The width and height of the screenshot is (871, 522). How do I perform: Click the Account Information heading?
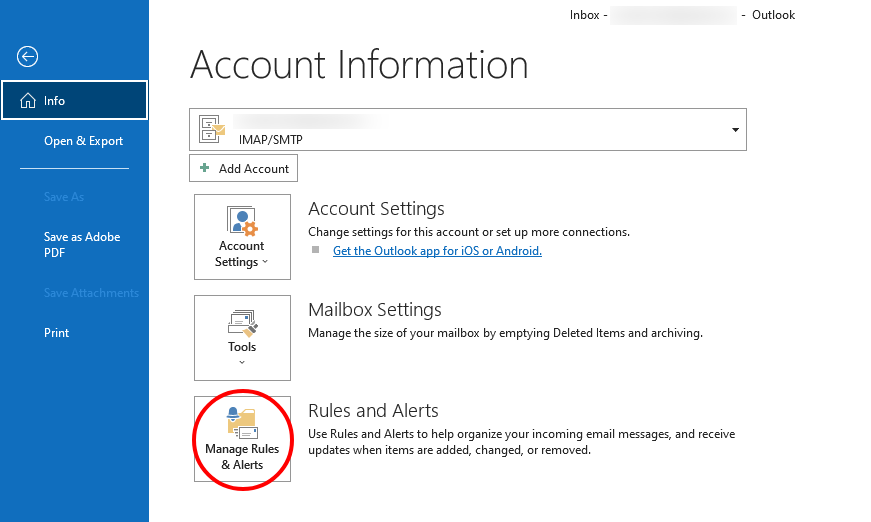click(359, 65)
